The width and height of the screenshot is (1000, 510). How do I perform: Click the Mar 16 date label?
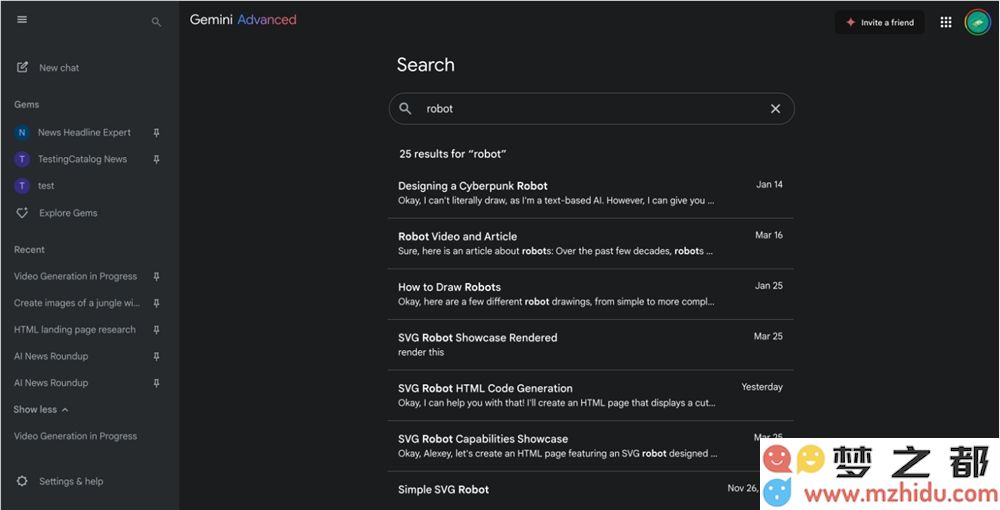pos(768,235)
